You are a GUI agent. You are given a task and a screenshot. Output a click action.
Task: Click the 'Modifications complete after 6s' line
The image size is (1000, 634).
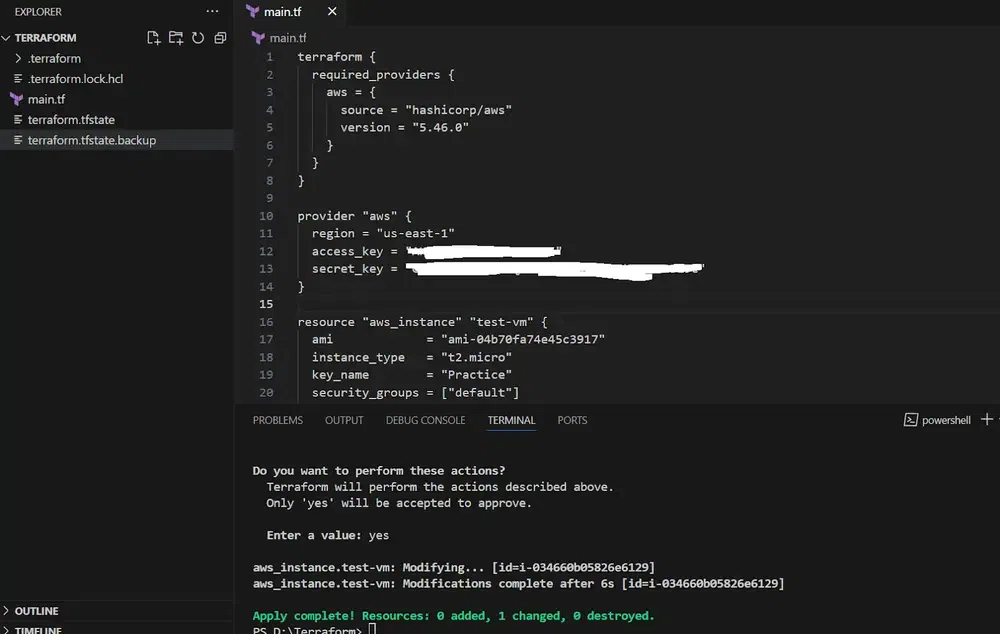(518, 584)
